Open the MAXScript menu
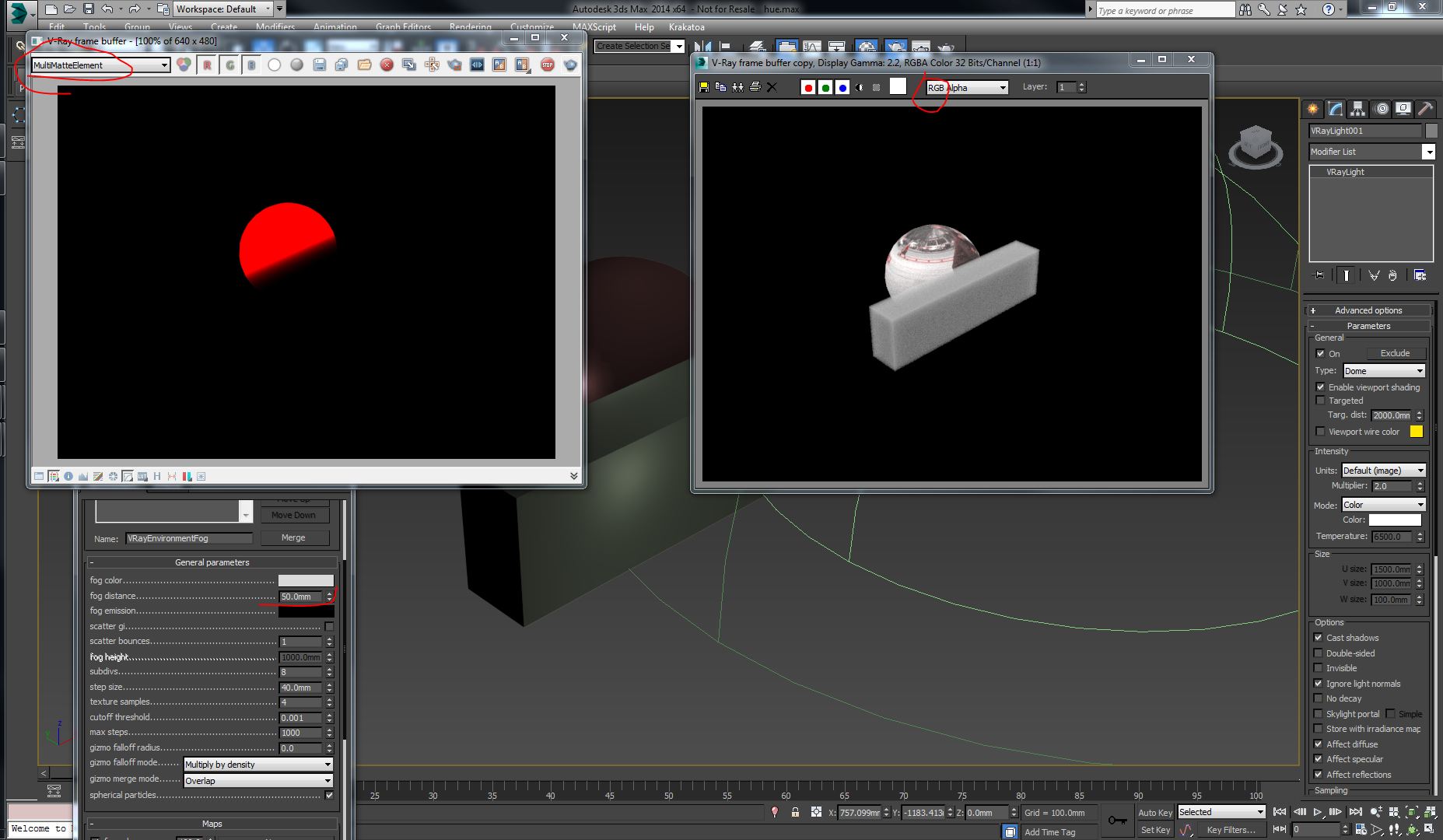1443x840 pixels. [x=594, y=26]
